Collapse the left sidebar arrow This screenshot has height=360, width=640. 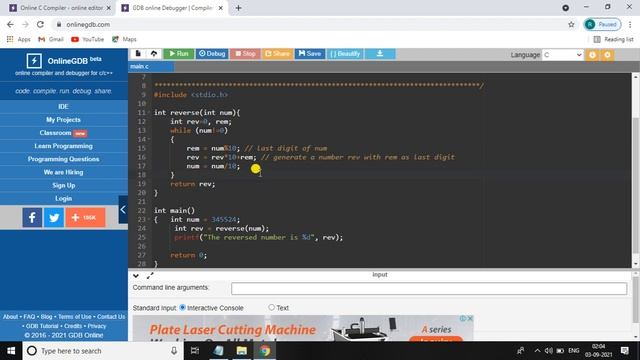tap(123, 210)
